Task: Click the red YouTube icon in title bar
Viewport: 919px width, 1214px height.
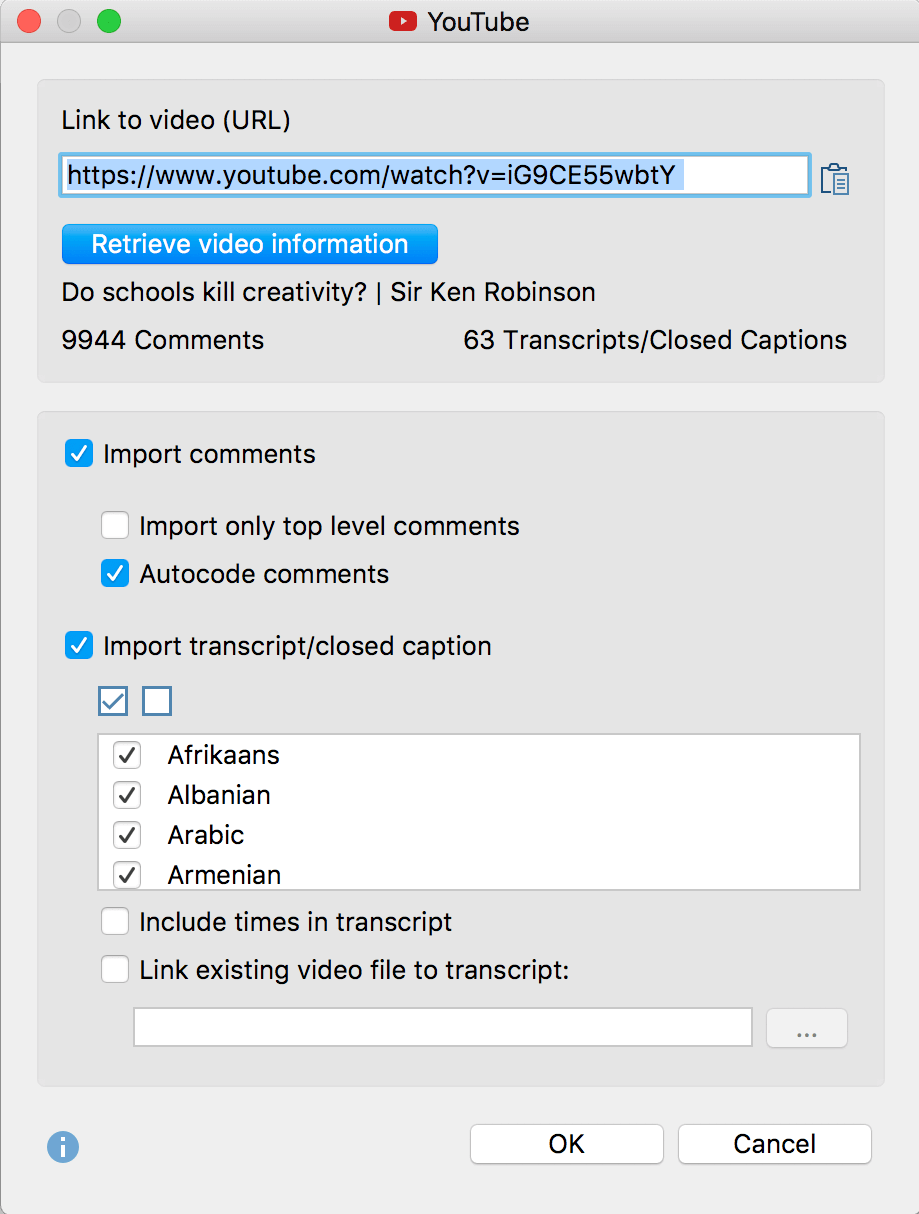Action: click(x=403, y=21)
